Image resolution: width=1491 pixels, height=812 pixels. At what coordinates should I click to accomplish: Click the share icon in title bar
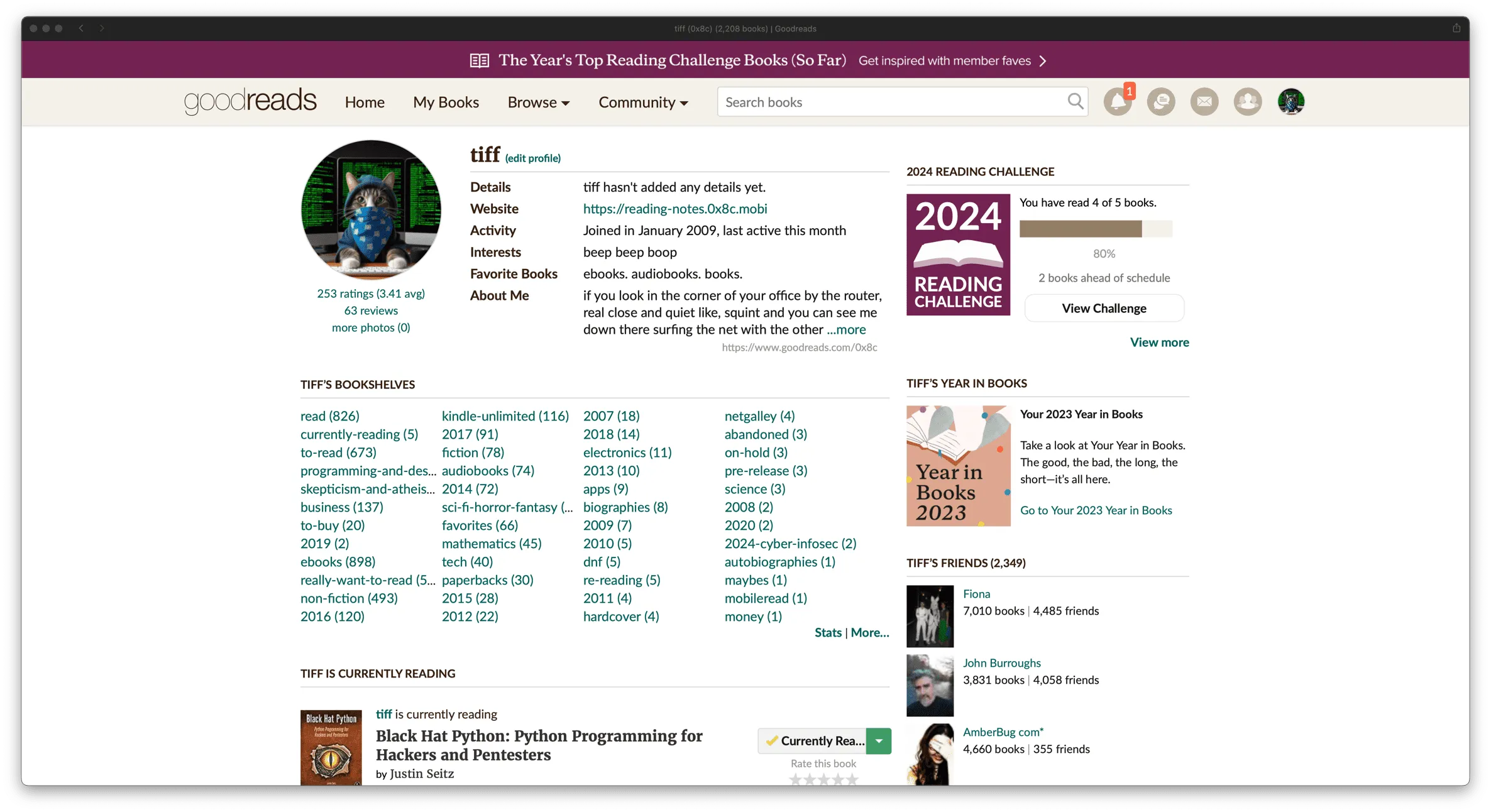click(x=1456, y=28)
